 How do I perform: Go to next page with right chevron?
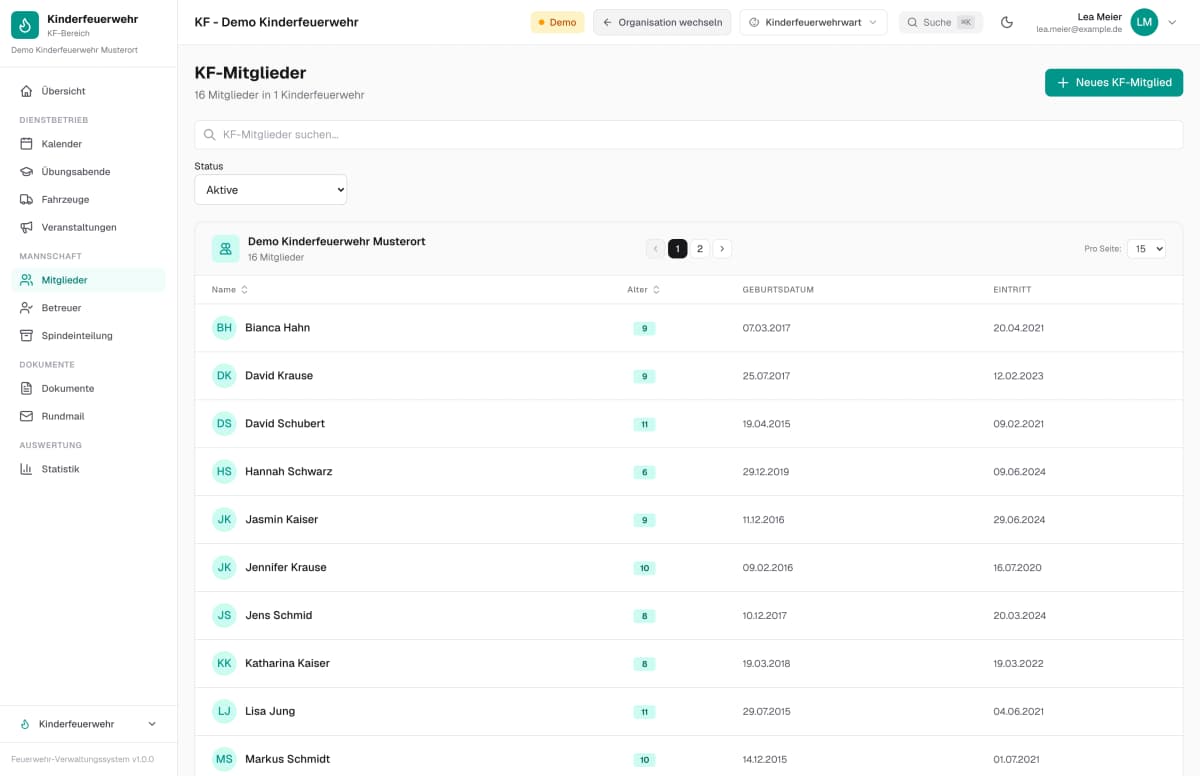click(722, 249)
